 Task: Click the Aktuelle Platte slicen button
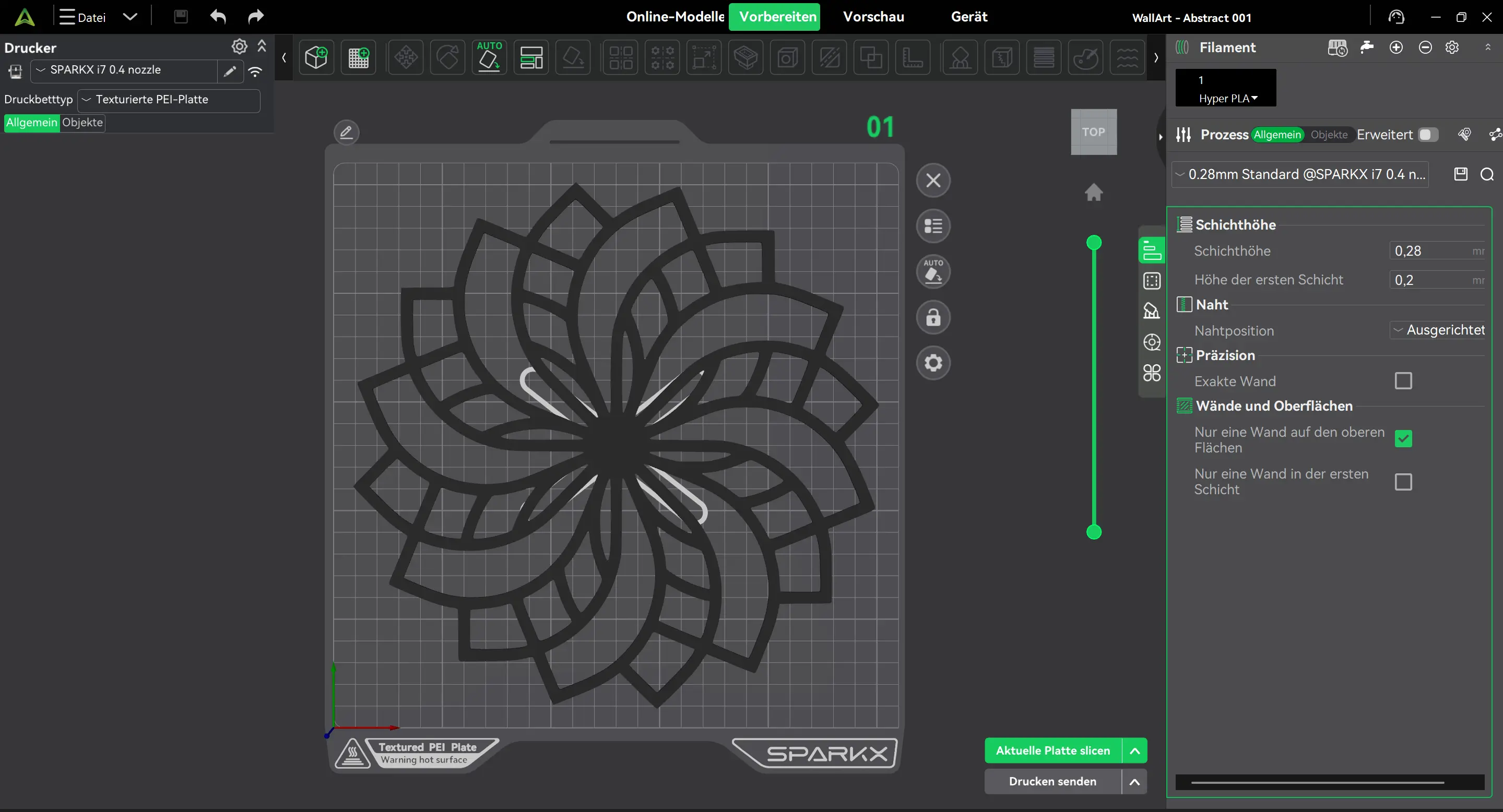pyautogui.click(x=1053, y=751)
